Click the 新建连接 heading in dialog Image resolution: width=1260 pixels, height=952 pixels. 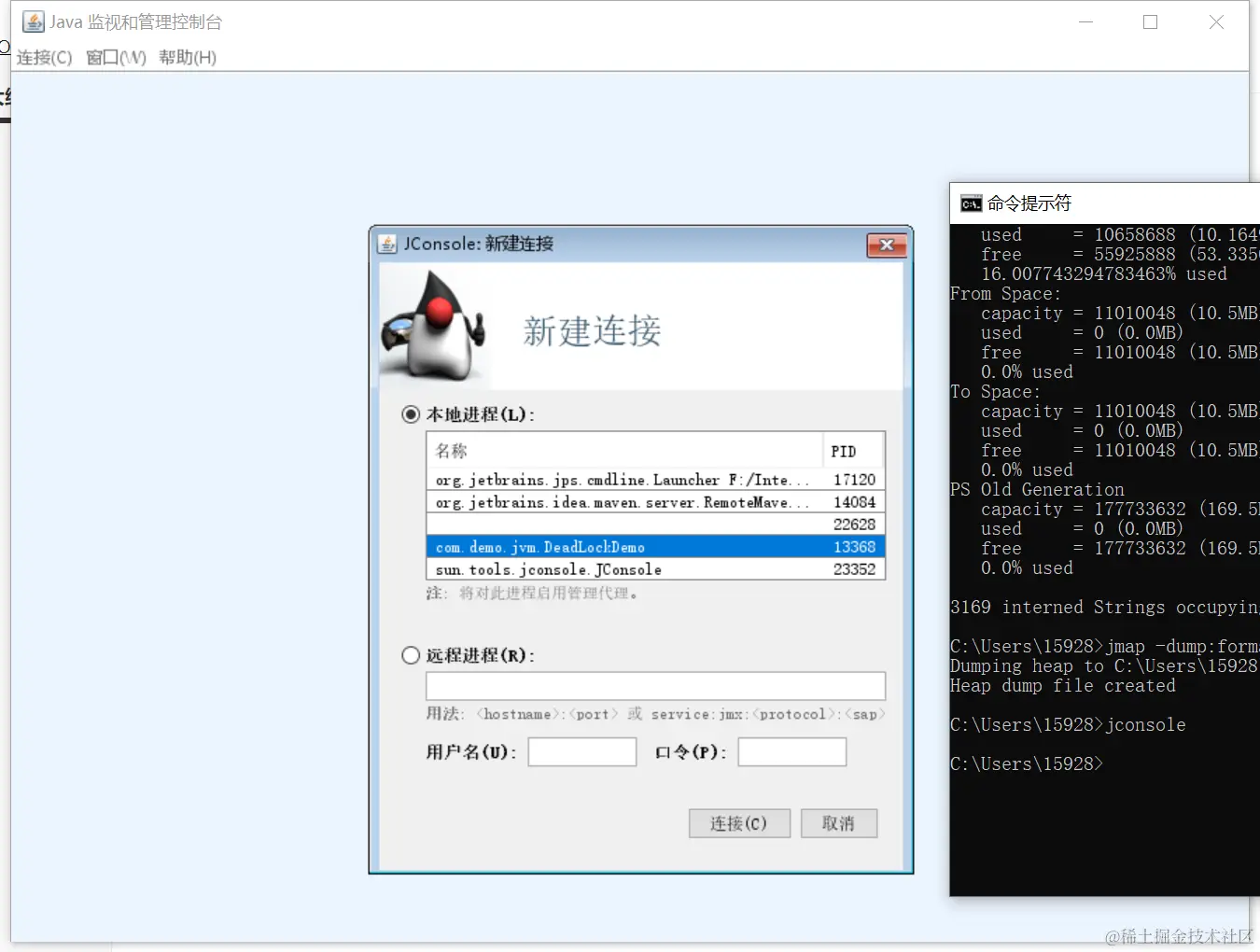[x=592, y=331]
